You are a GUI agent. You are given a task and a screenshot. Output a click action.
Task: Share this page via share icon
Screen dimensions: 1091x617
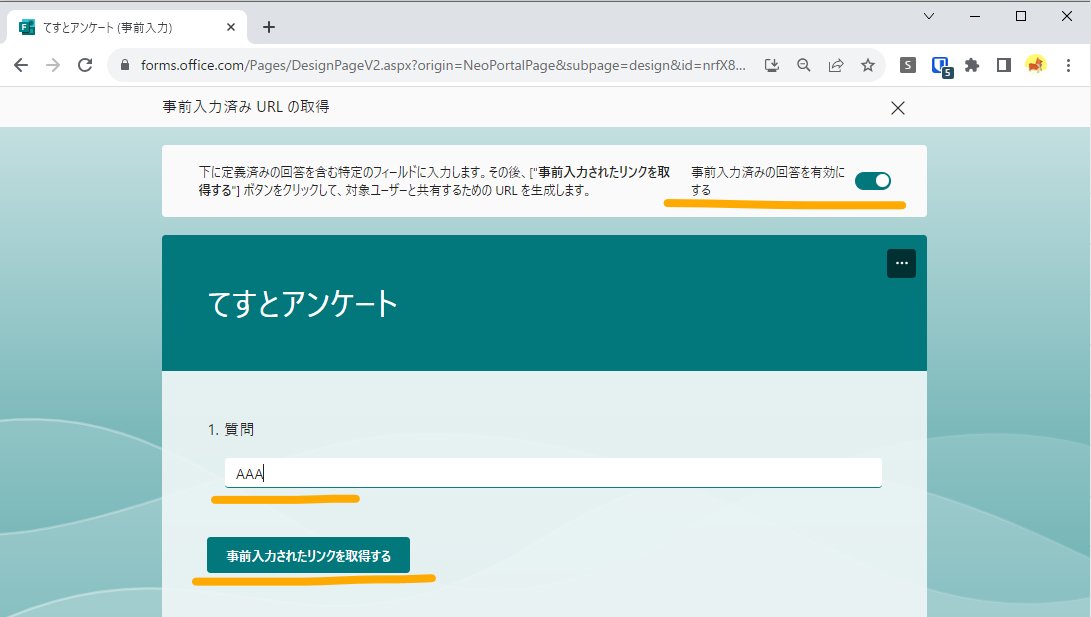(836, 65)
